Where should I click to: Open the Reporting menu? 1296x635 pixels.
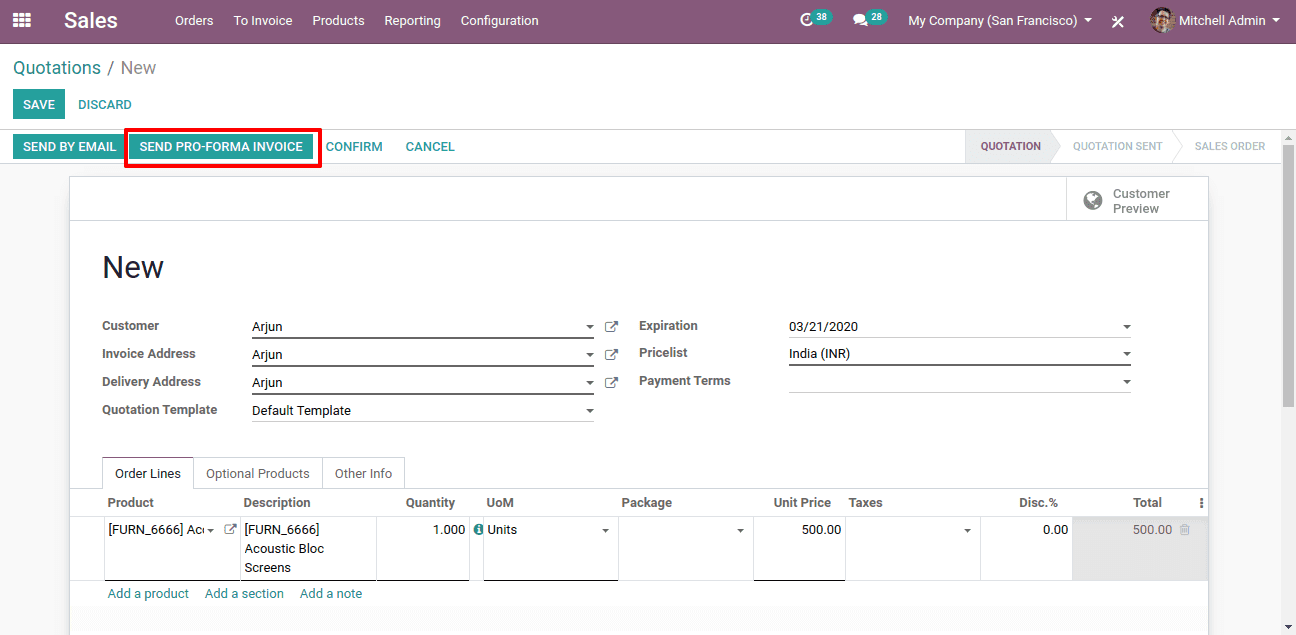412,20
